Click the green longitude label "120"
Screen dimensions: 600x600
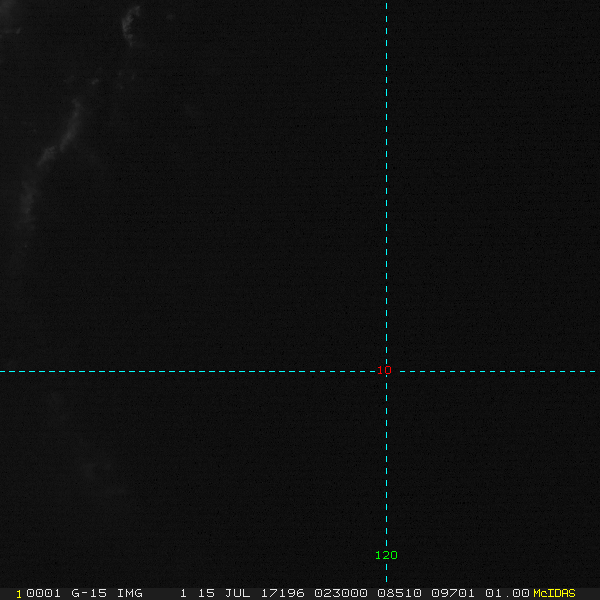[386, 555]
